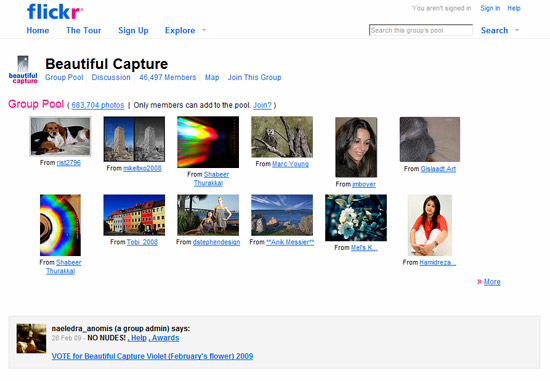Open the 683,704 photos link
Screen dimensions: 550x381
point(98,105)
